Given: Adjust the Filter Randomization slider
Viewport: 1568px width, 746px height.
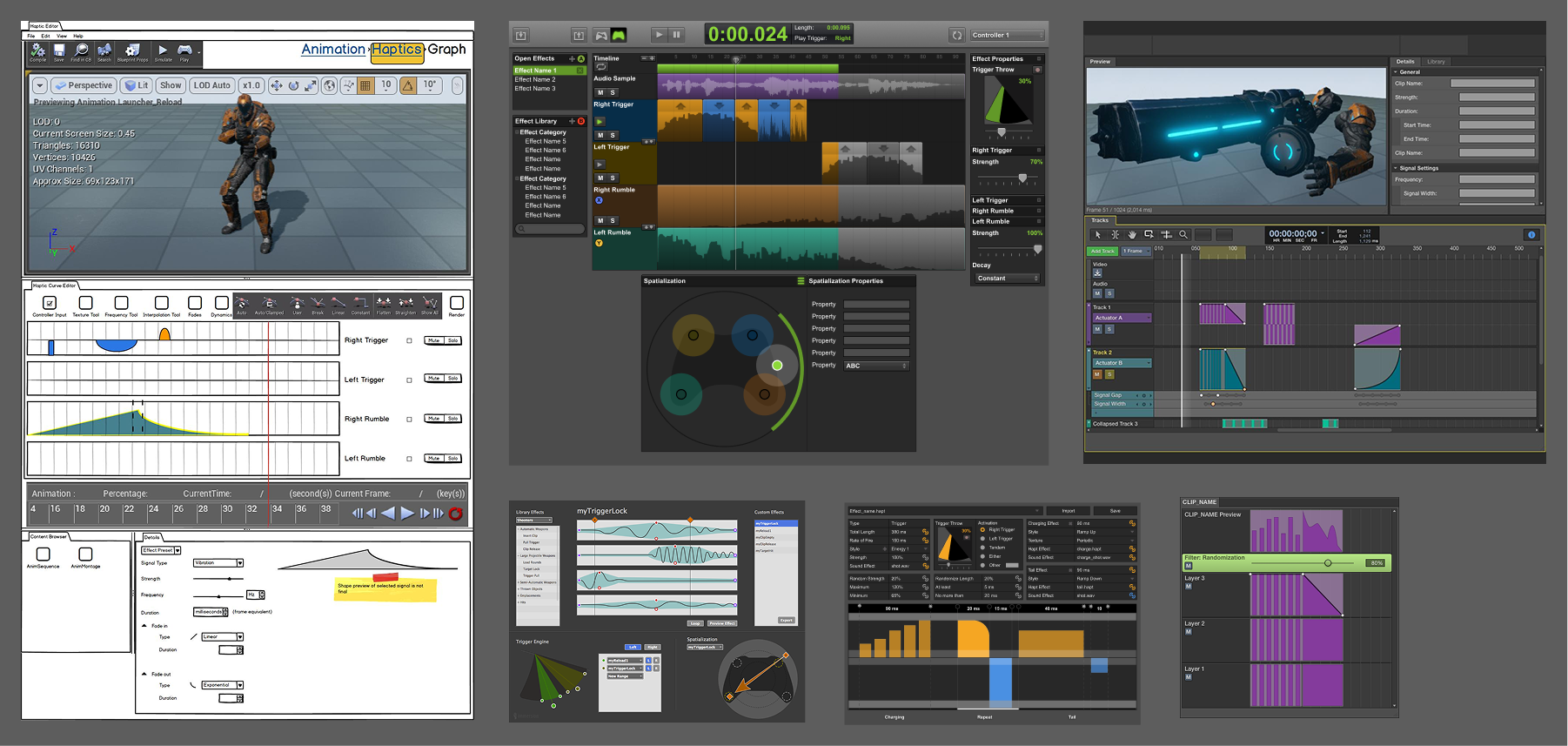Looking at the screenshot, I should click(x=1328, y=563).
